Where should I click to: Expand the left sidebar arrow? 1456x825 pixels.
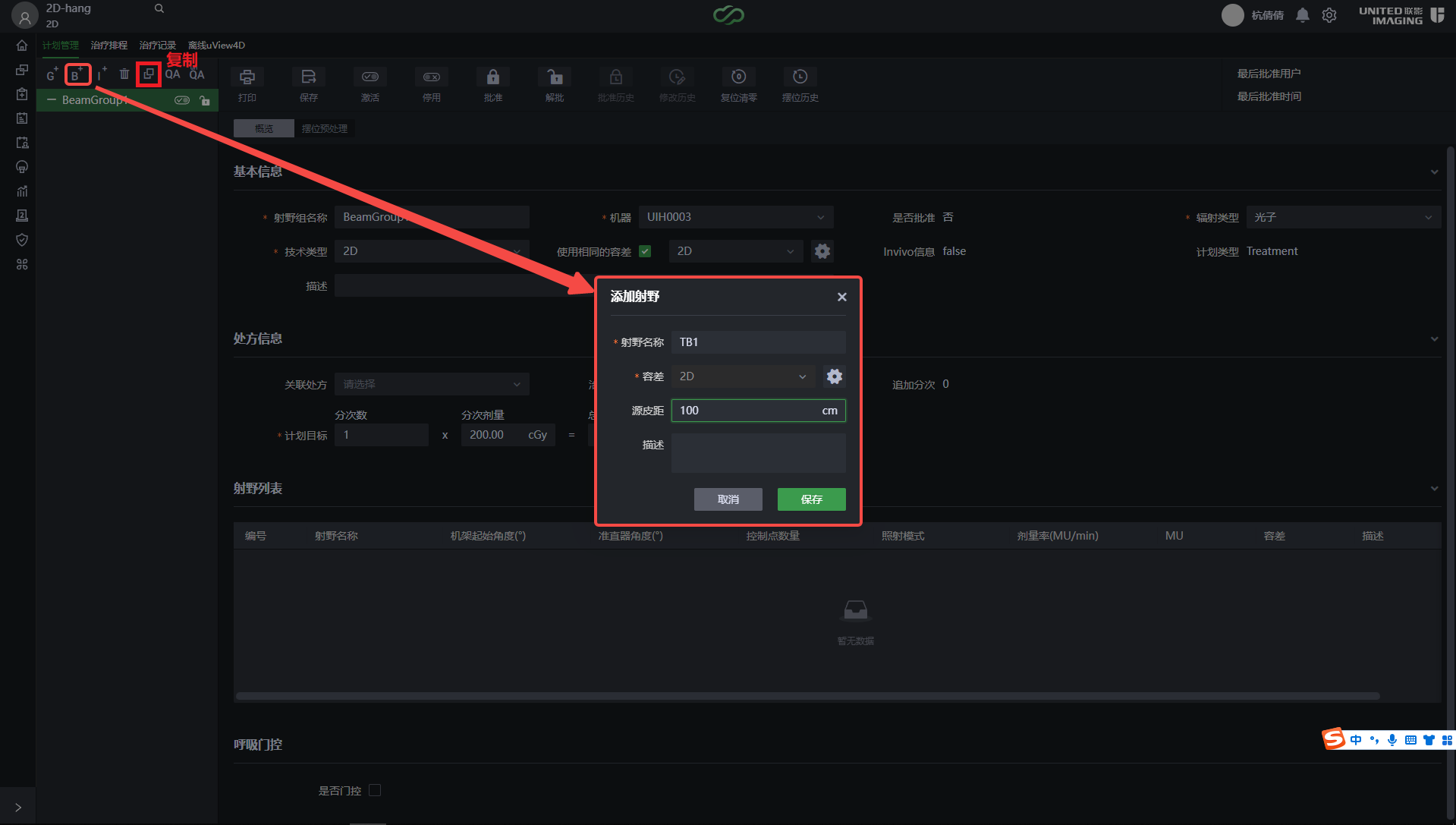[x=18, y=808]
